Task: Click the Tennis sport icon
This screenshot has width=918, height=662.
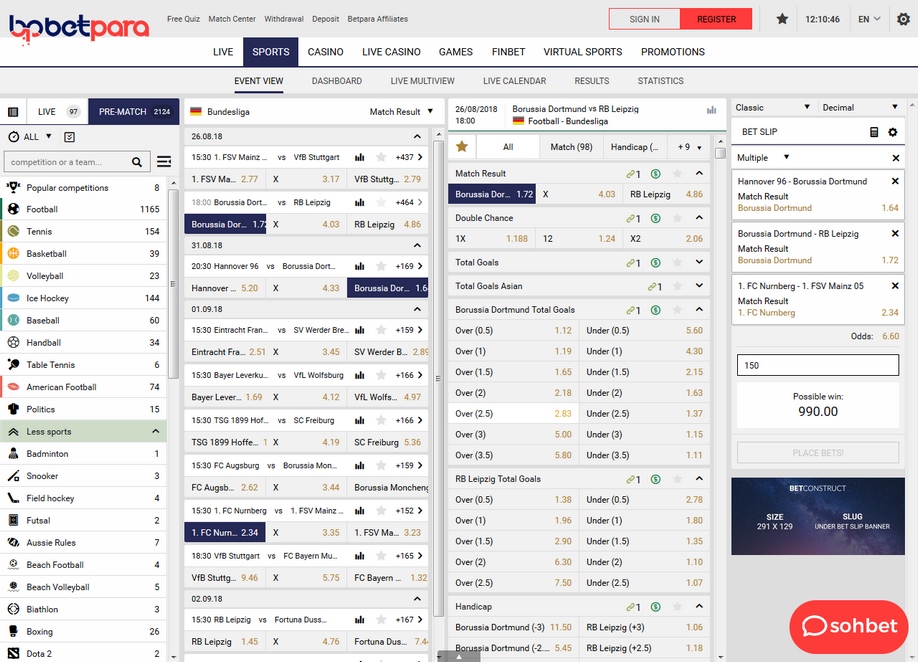Action: (x=13, y=231)
